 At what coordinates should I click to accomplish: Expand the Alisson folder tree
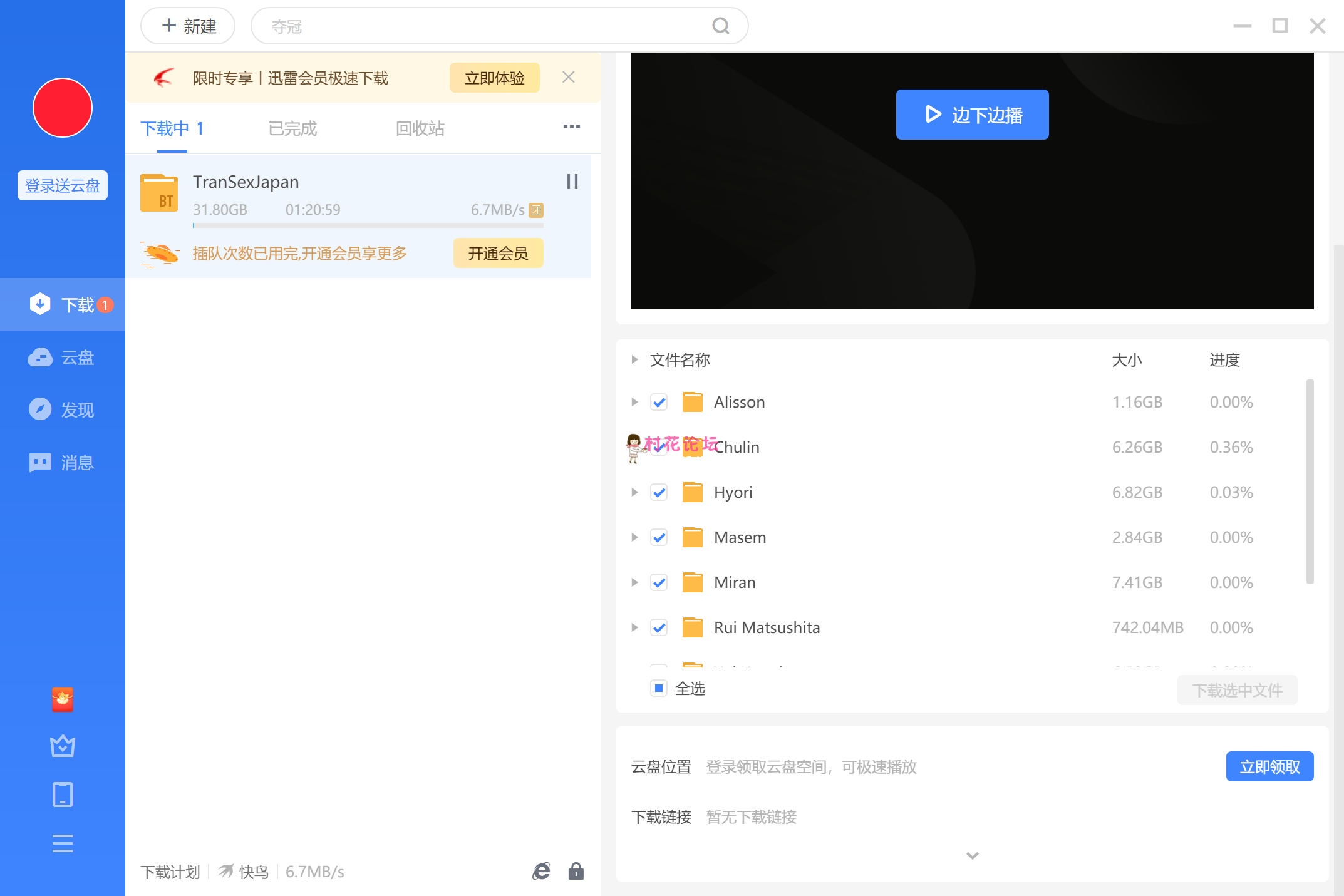[x=634, y=402]
